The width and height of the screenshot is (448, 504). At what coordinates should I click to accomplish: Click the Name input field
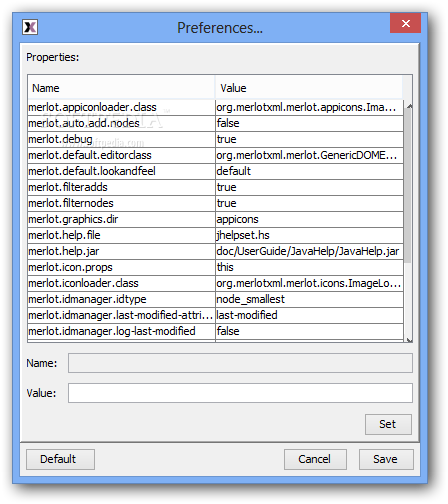(x=240, y=363)
